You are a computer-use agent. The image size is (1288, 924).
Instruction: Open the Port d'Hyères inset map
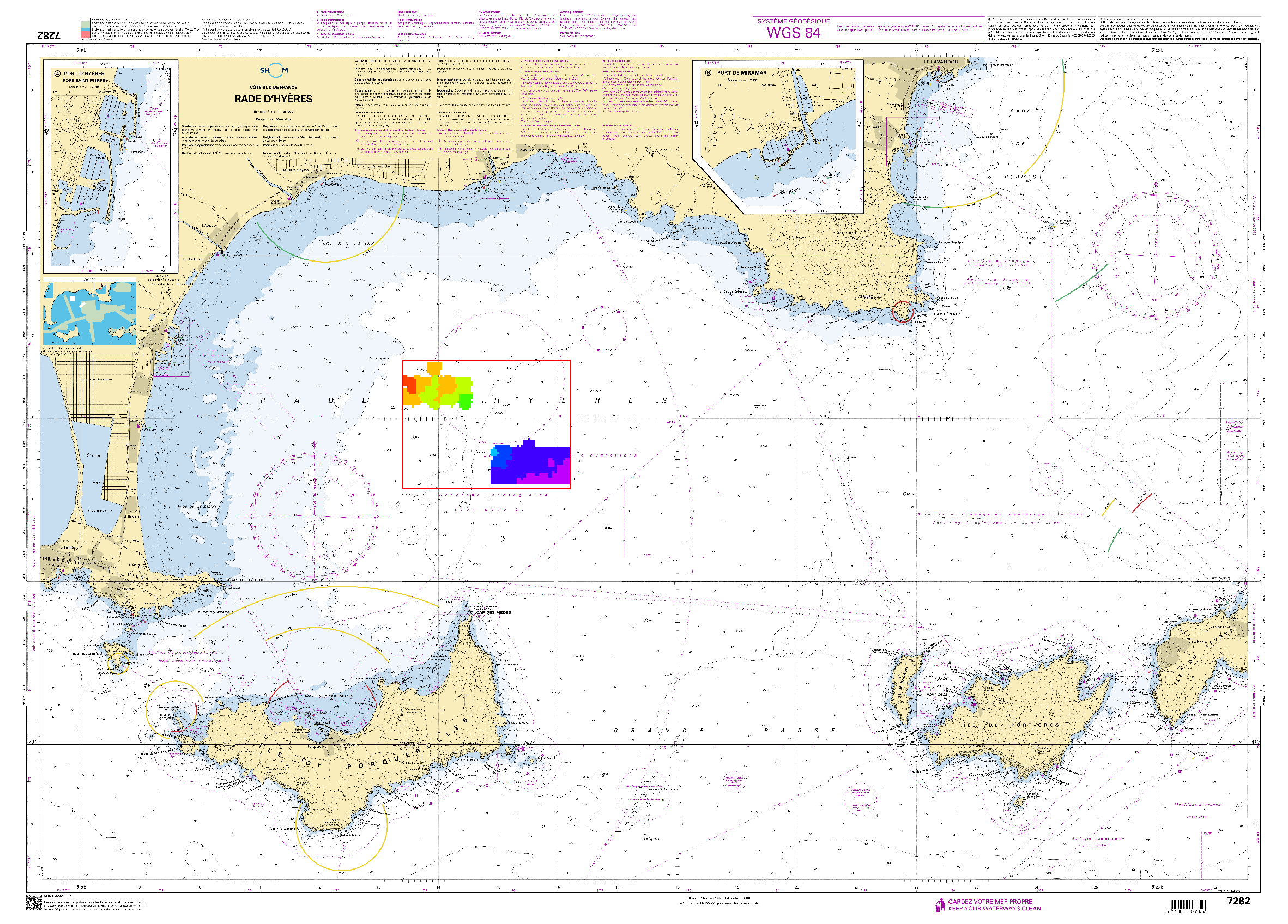(x=111, y=167)
